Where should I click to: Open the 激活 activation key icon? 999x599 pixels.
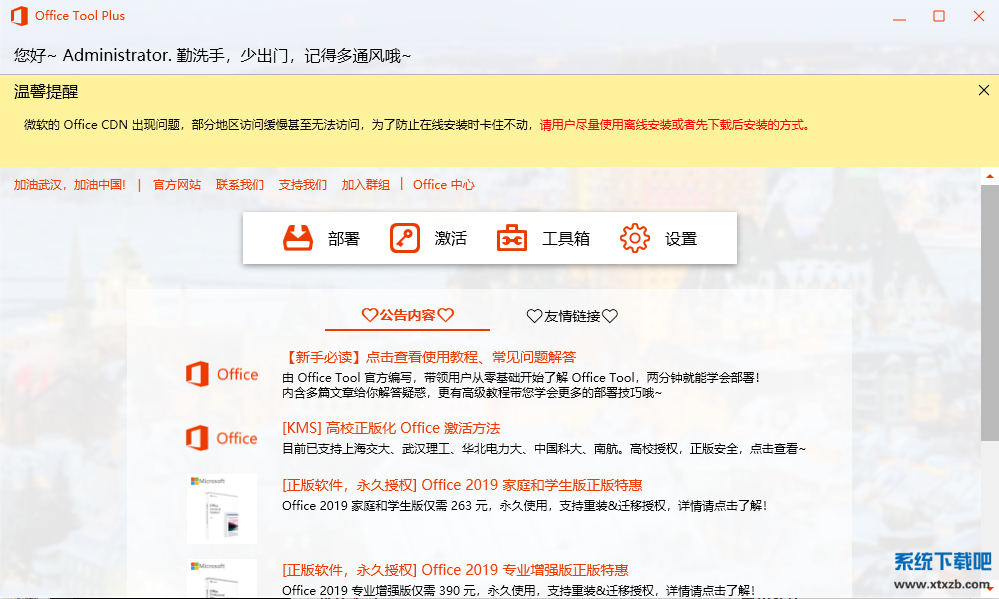coord(405,238)
